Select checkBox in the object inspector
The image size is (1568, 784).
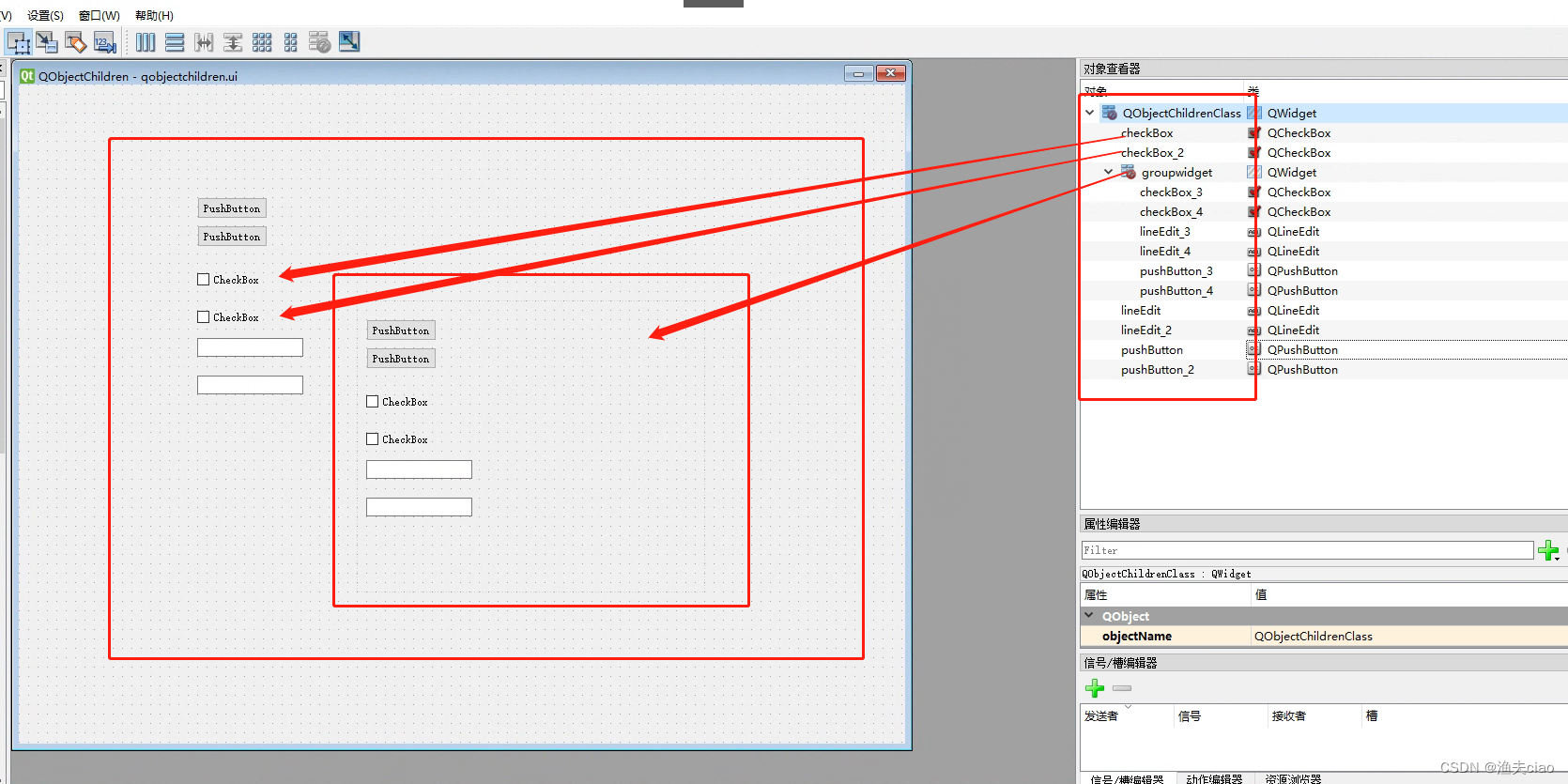point(1146,132)
